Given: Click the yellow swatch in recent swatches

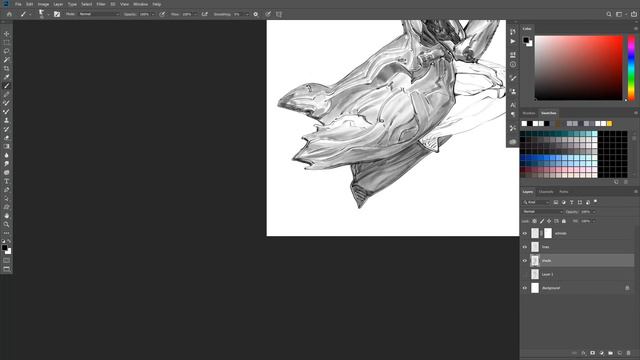Looking at the screenshot, I should [609, 124].
